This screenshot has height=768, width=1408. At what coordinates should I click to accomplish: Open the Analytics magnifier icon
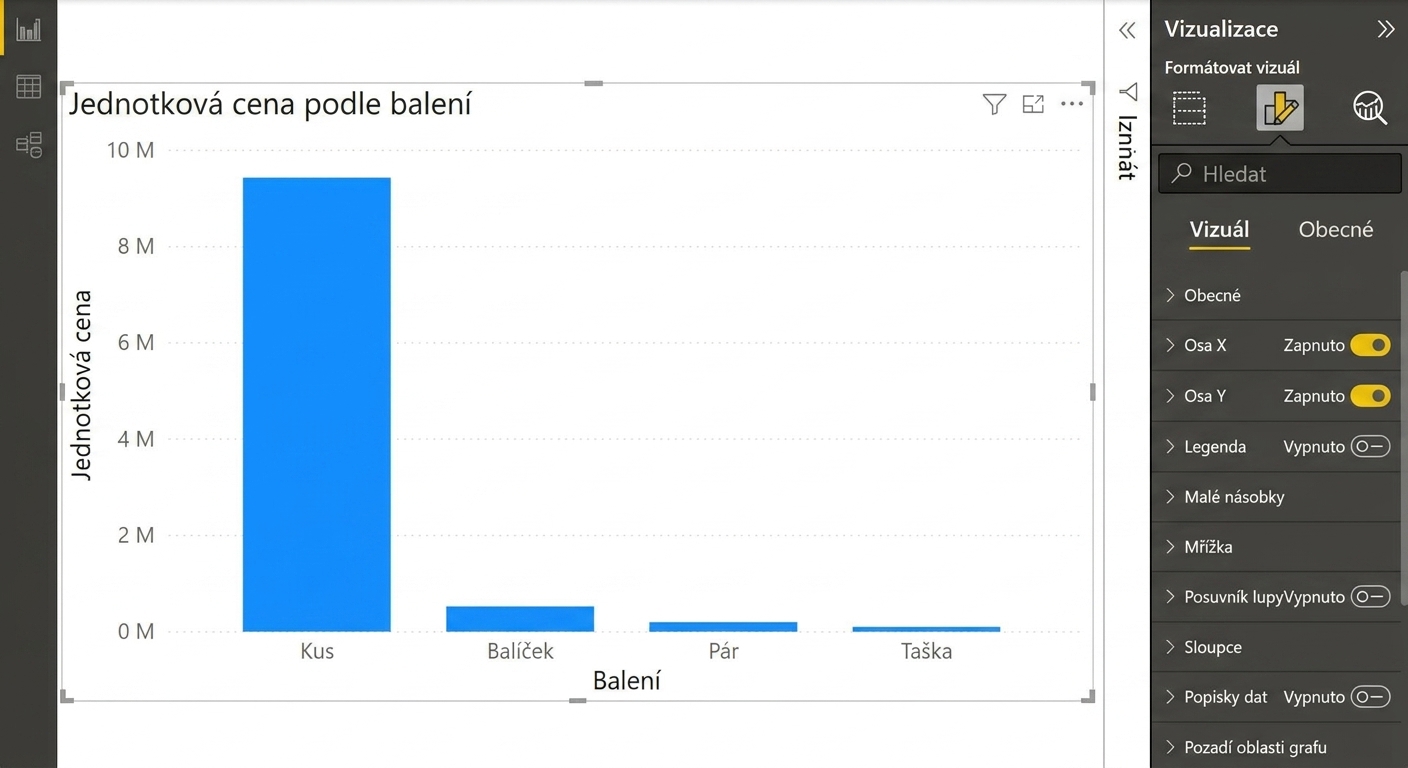1370,108
